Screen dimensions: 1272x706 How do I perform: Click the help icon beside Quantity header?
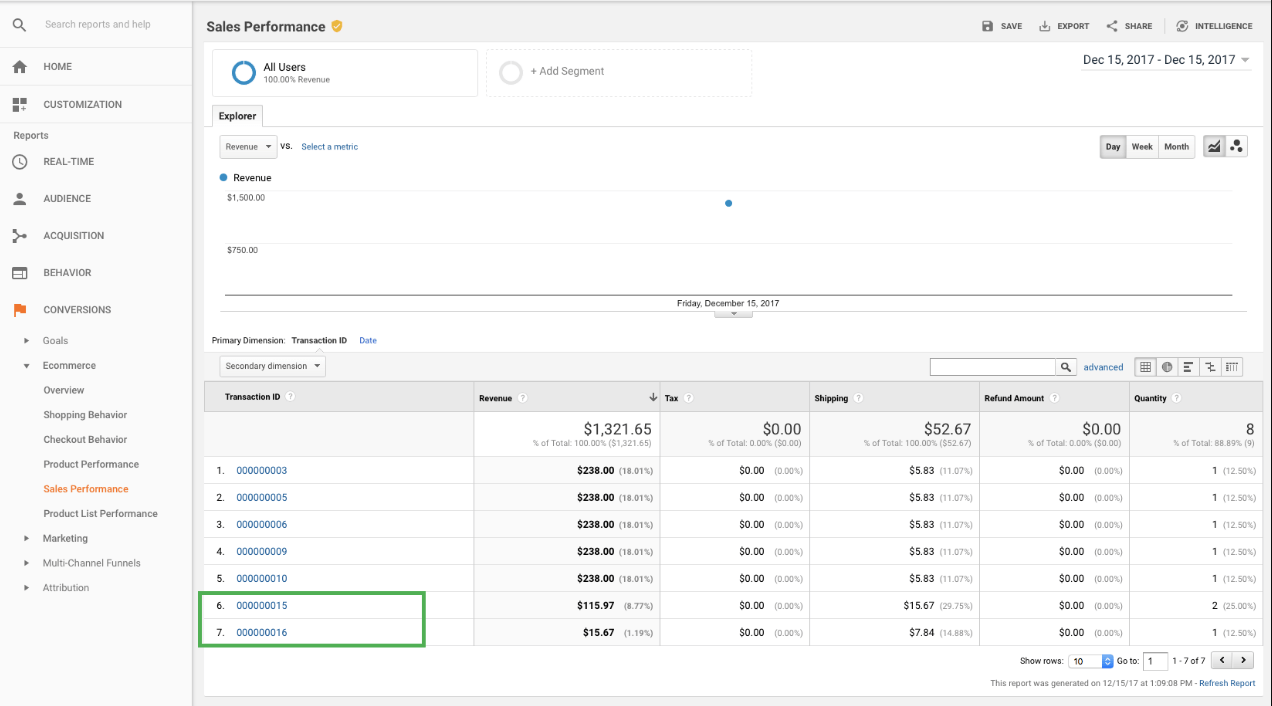point(1177,398)
